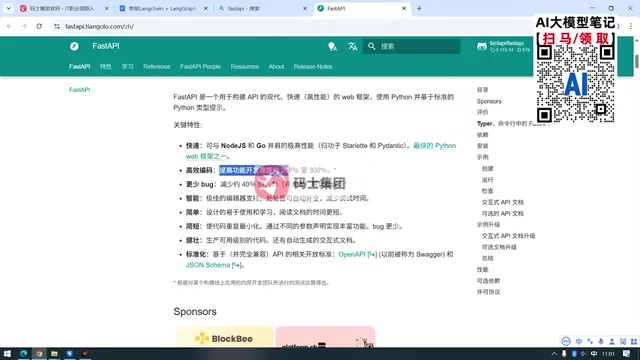Open Google Chrome from the taskbar
The width and height of the screenshot is (640, 360).
coord(39,353)
